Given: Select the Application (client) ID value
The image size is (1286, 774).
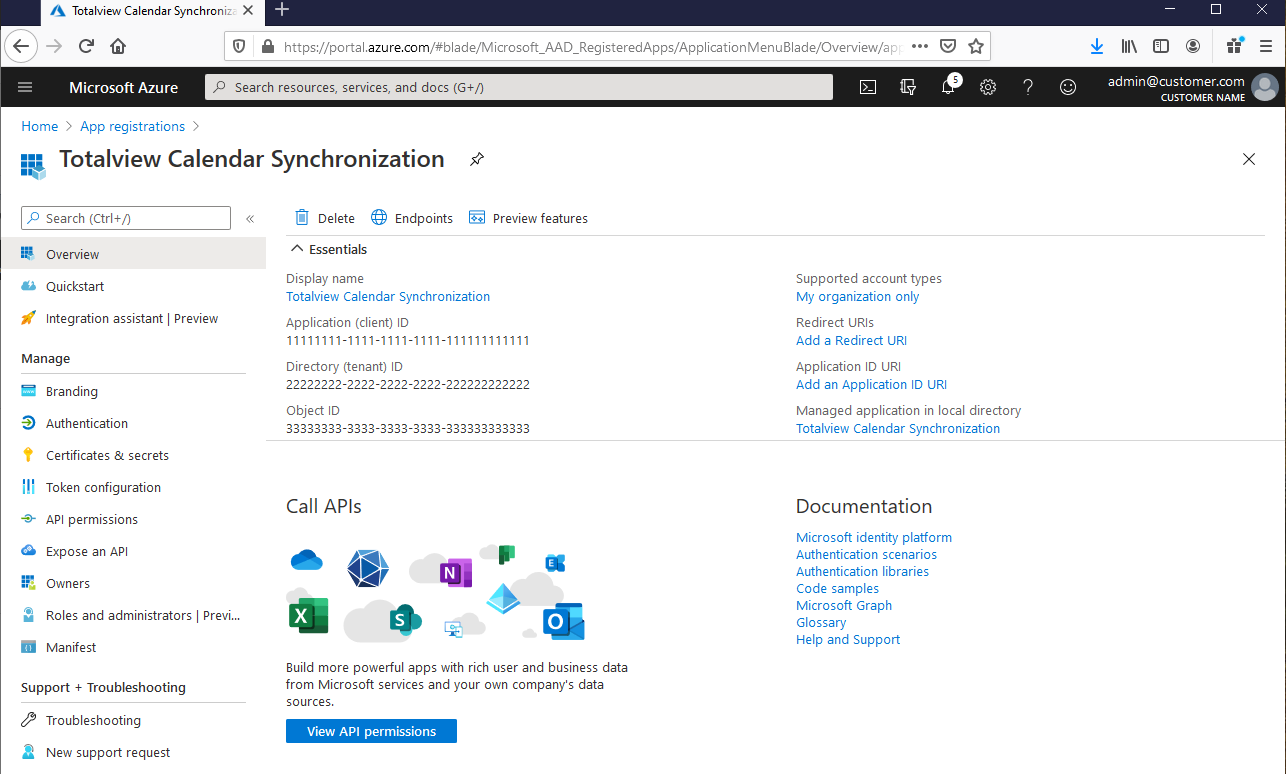Looking at the screenshot, I should click(407, 340).
